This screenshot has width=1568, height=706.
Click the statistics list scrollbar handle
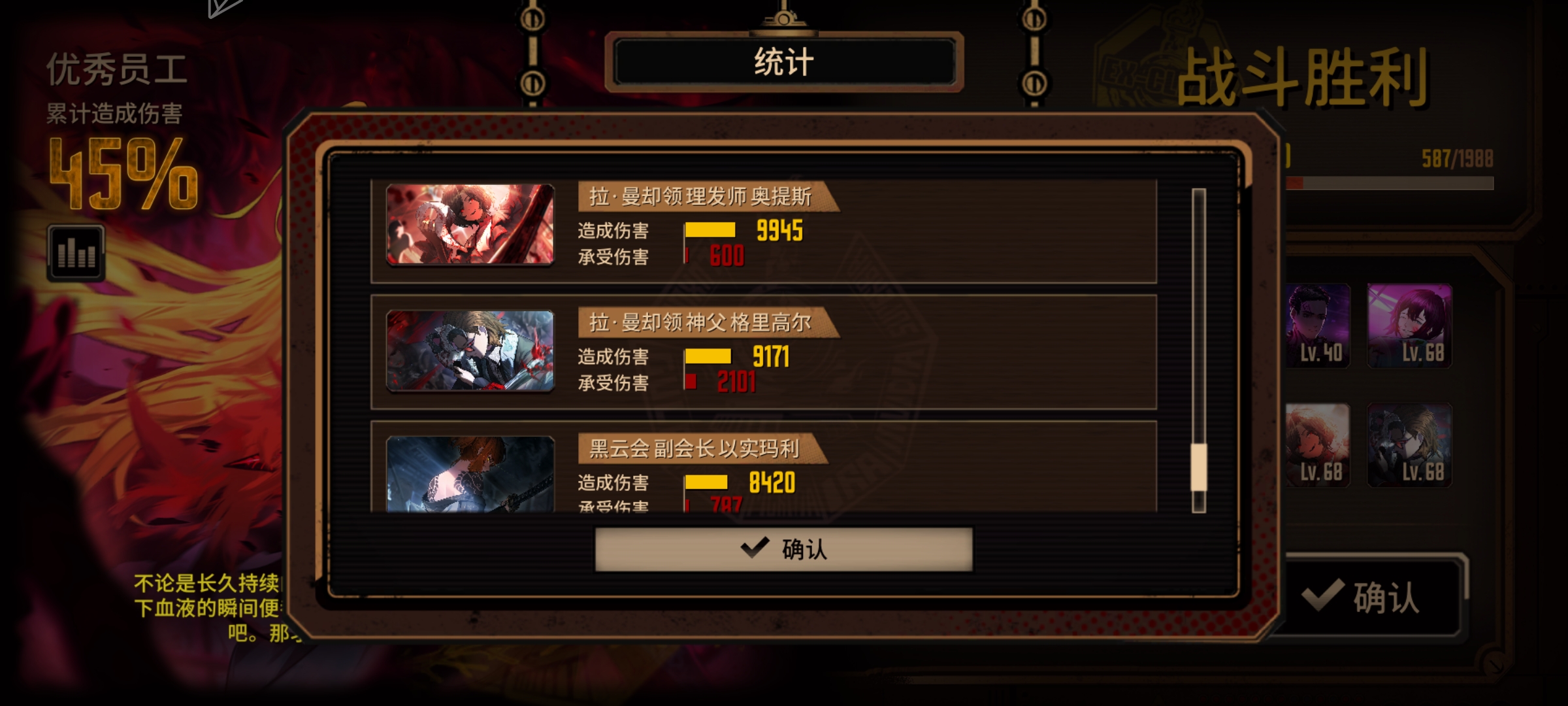coord(1198,467)
